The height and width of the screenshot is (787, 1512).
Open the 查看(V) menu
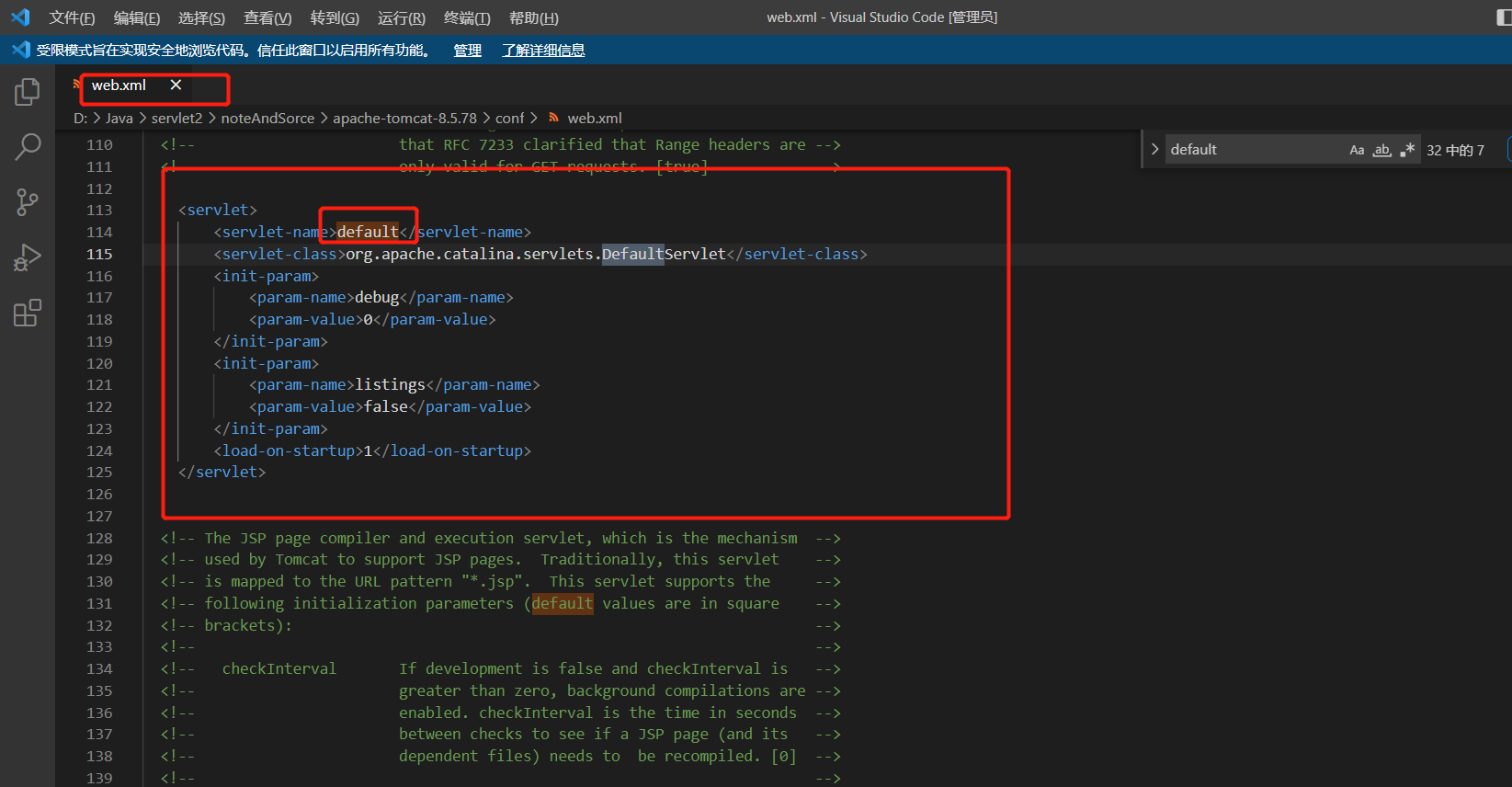coord(267,17)
